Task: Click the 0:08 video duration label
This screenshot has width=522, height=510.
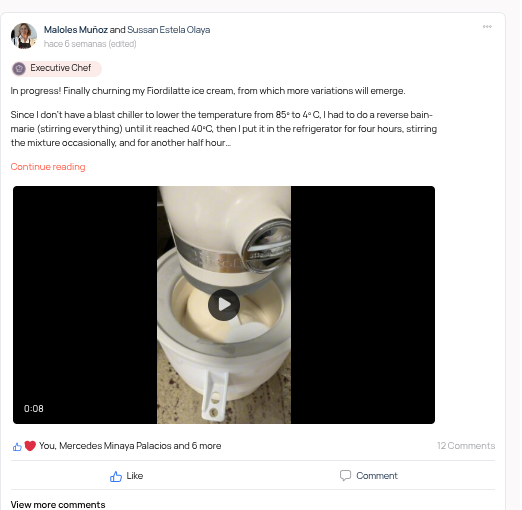Action: pos(34,409)
